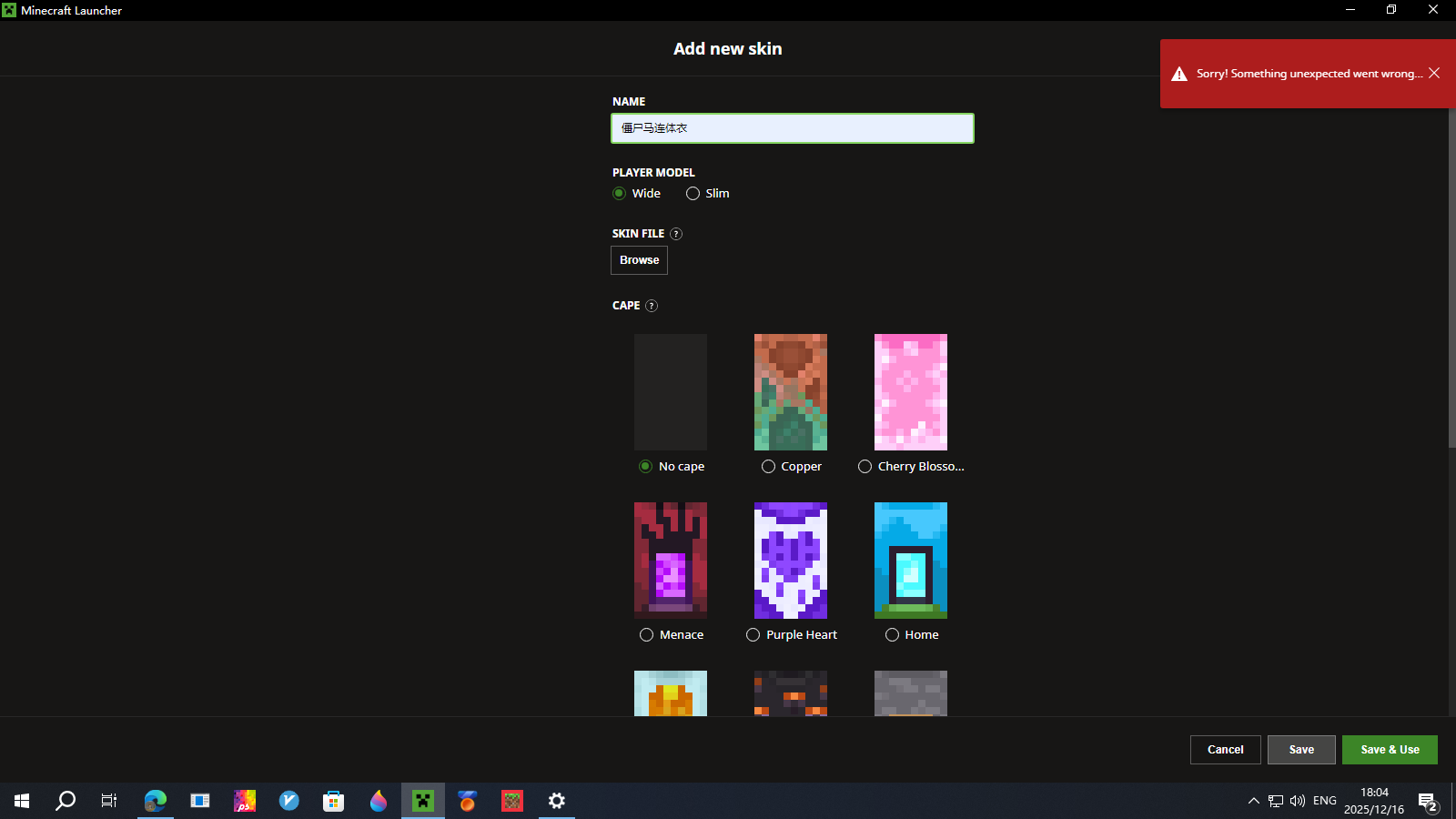
Task: Click the Cape help question-mark icon
Action: pos(652,306)
